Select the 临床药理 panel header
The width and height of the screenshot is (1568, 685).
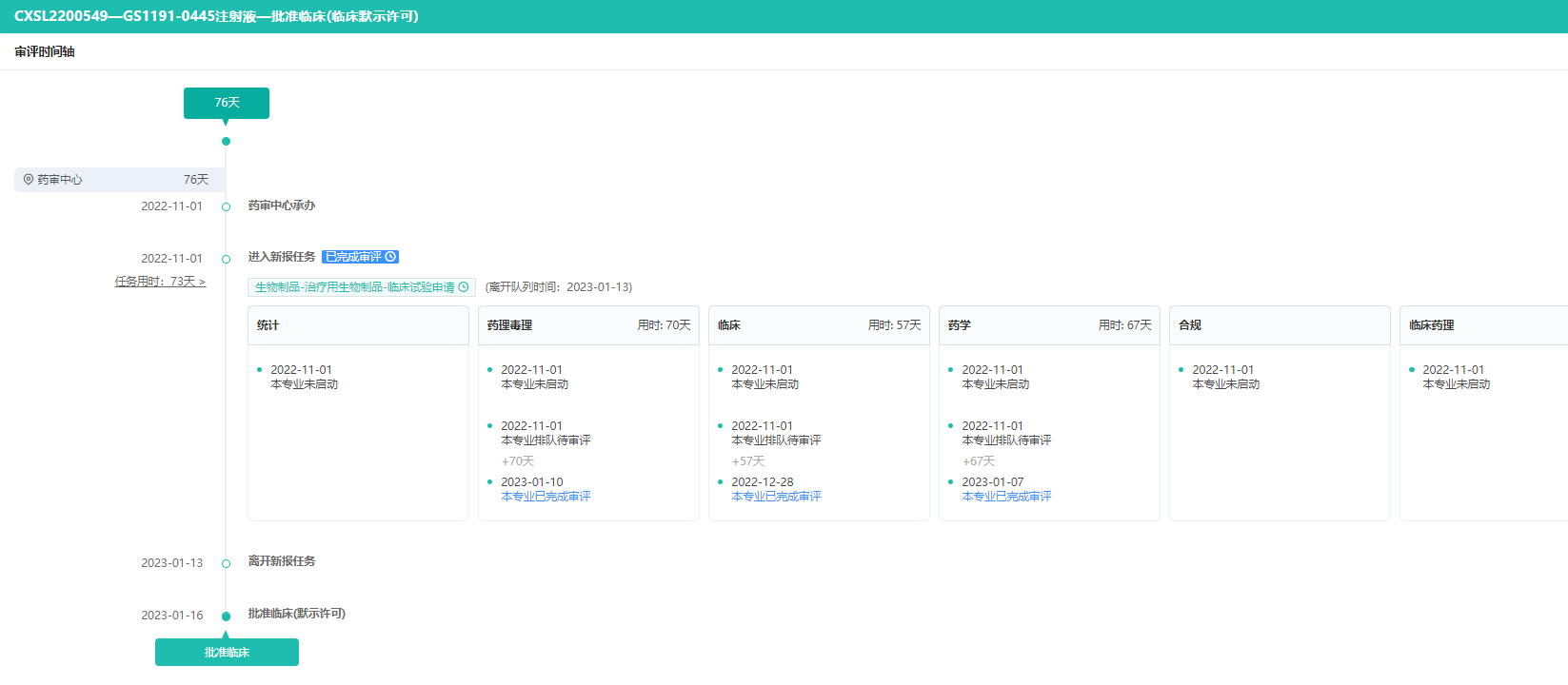coord(1485,325)
